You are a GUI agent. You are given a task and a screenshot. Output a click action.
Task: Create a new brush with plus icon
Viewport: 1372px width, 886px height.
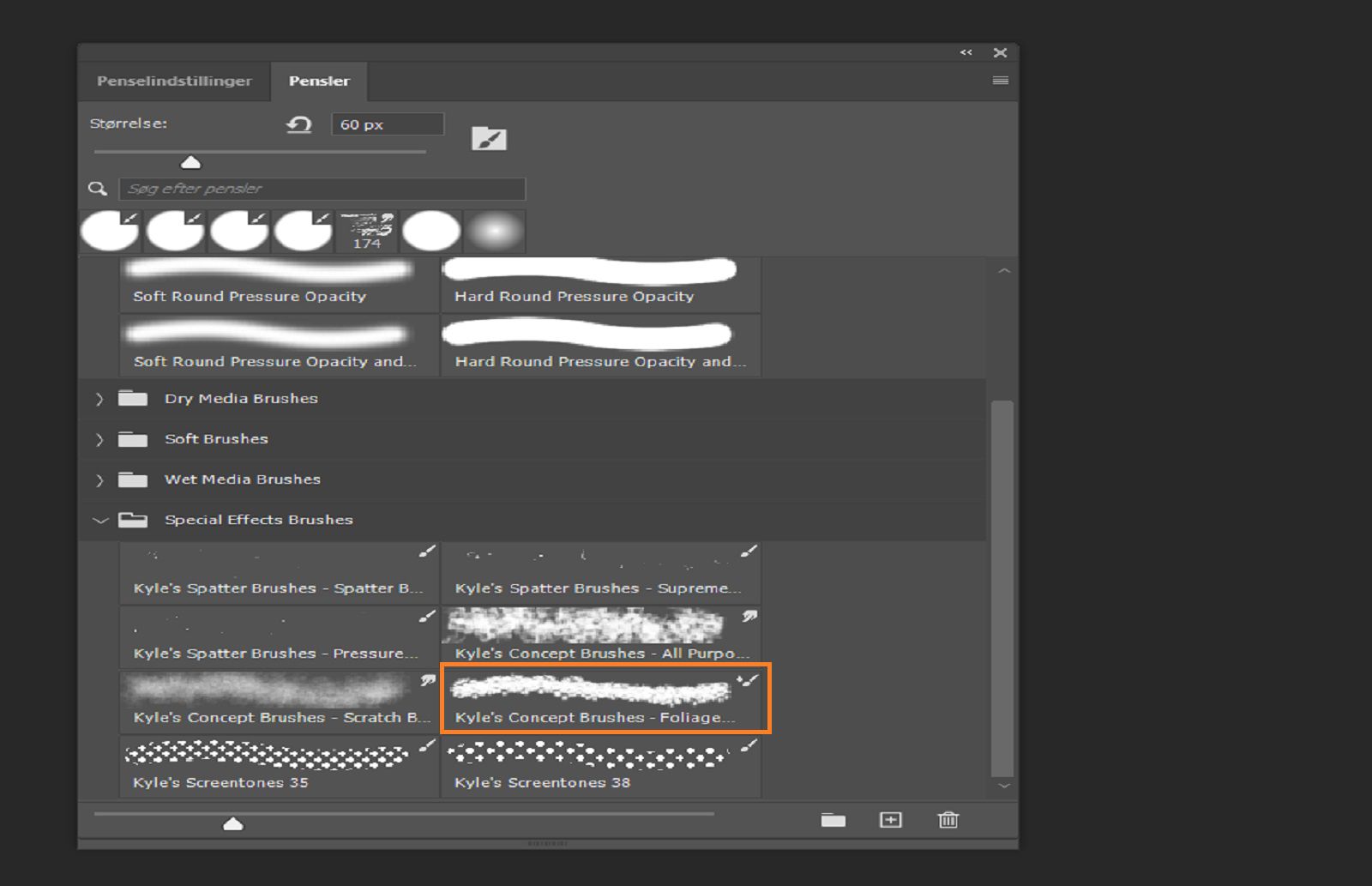tap(891, 820)
